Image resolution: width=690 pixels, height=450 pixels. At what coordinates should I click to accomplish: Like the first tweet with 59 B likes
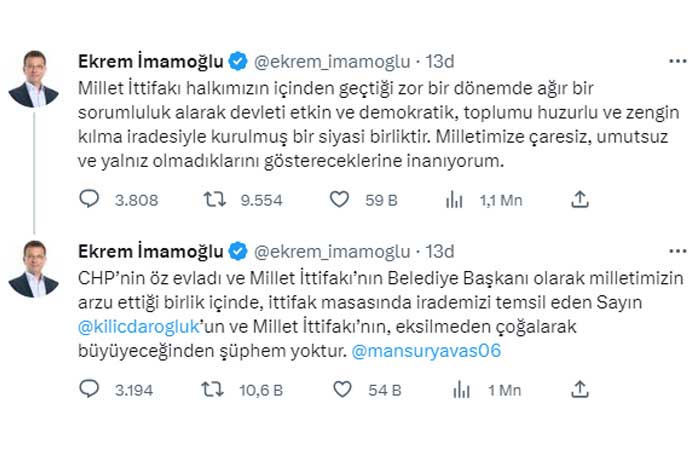[340, 200]
